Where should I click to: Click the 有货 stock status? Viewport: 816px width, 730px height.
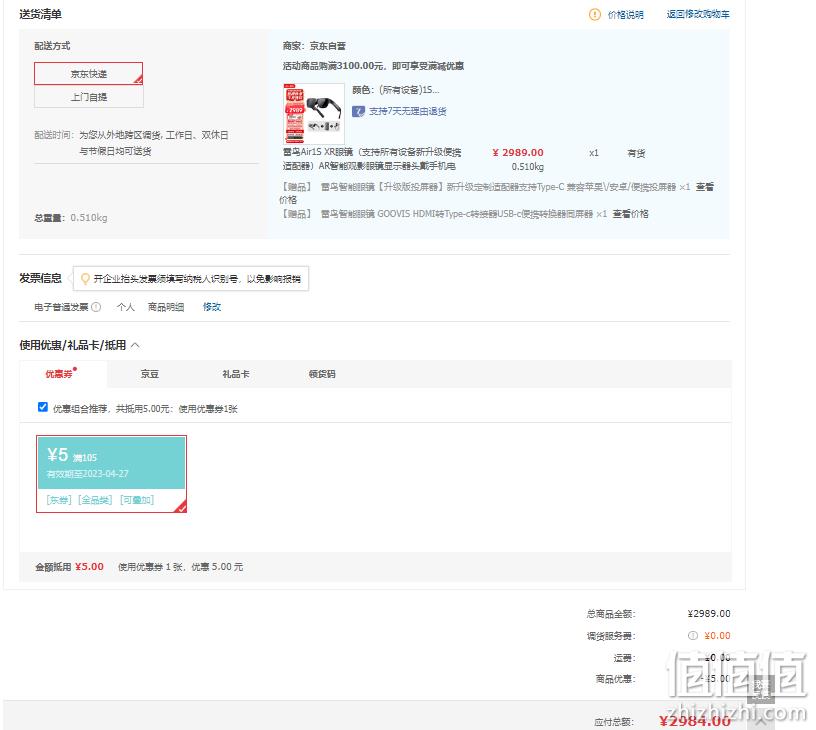636,153
